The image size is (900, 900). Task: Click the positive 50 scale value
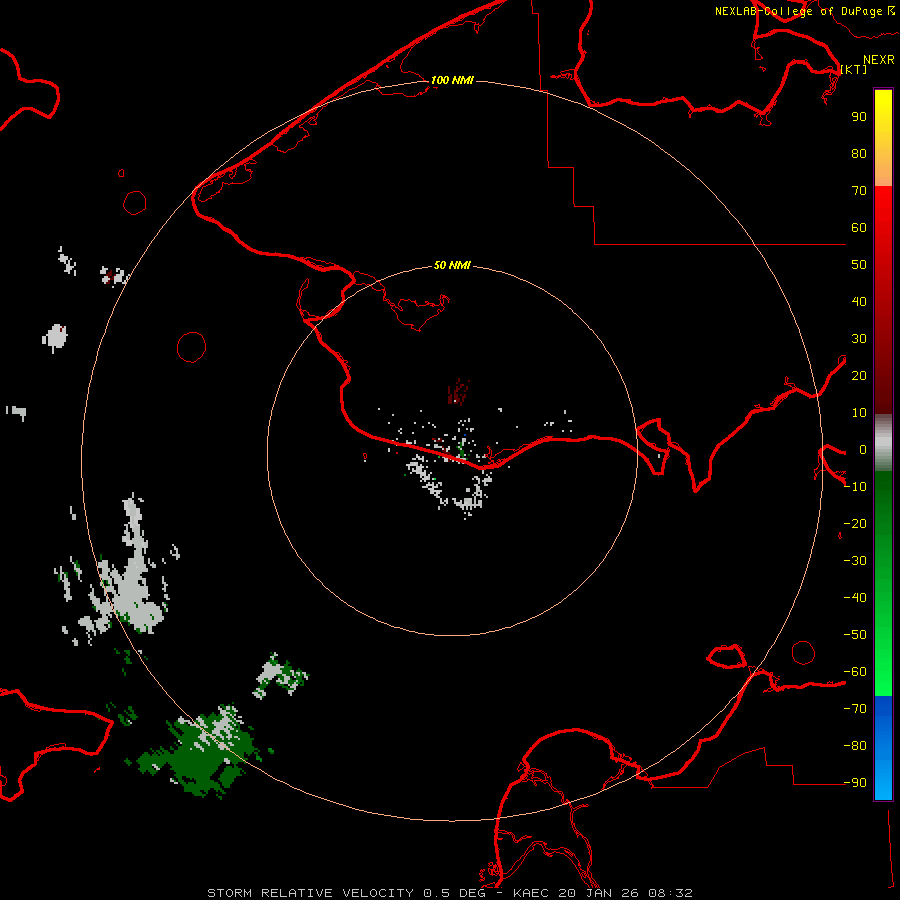click(859, 265)
